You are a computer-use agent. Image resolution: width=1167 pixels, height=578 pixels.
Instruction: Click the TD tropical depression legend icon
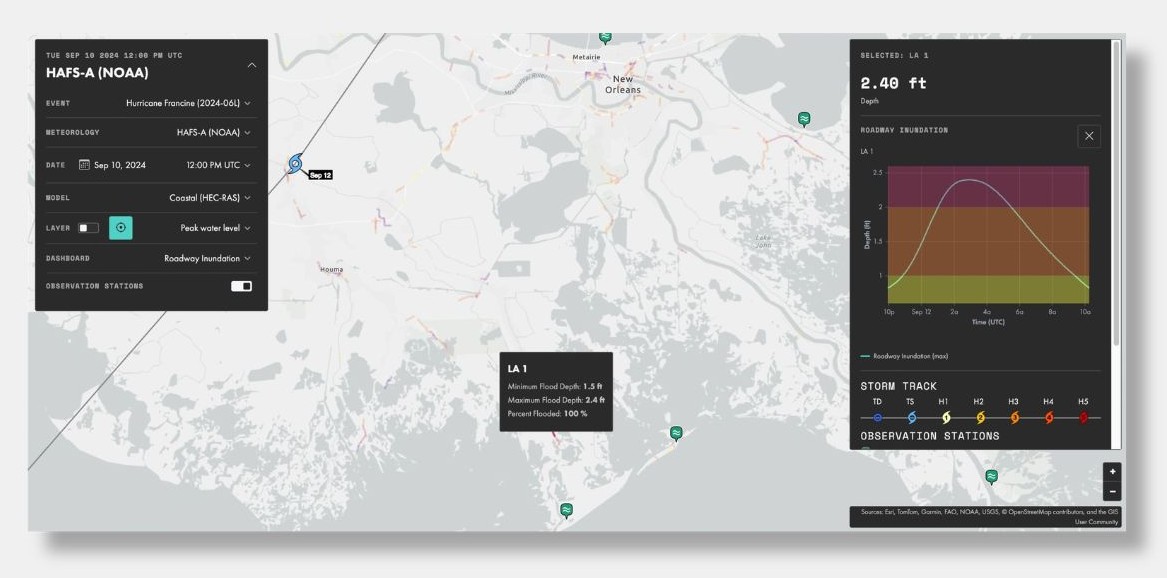pos(877,418)
